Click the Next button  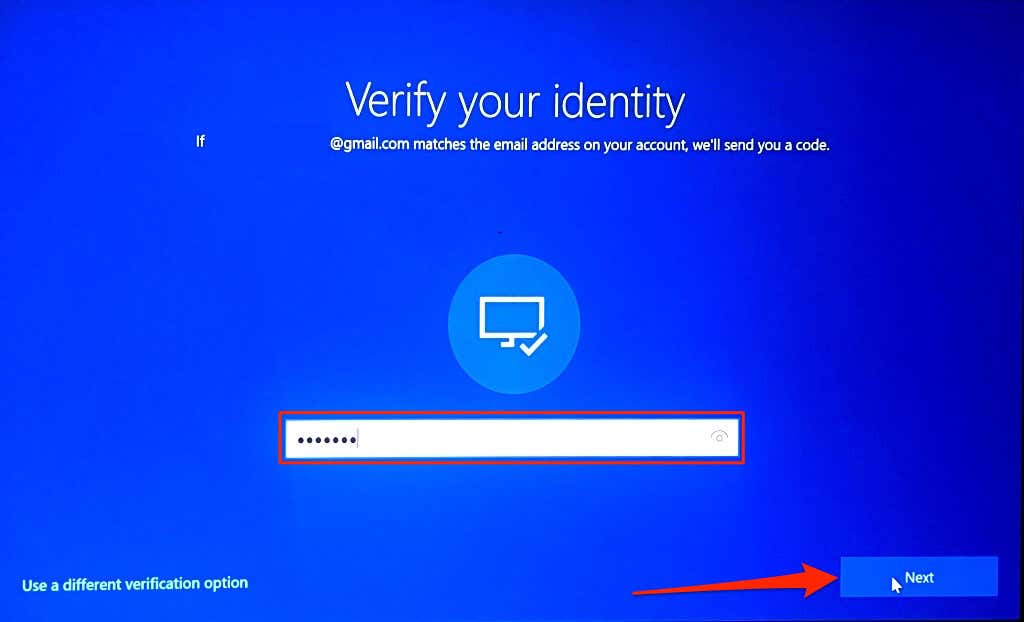[x=918, y=577]
